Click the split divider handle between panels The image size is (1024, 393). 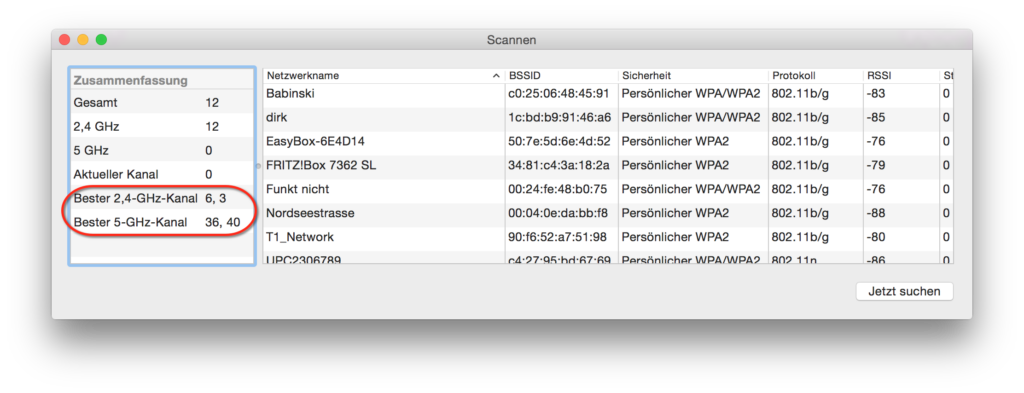coord(259,166)
